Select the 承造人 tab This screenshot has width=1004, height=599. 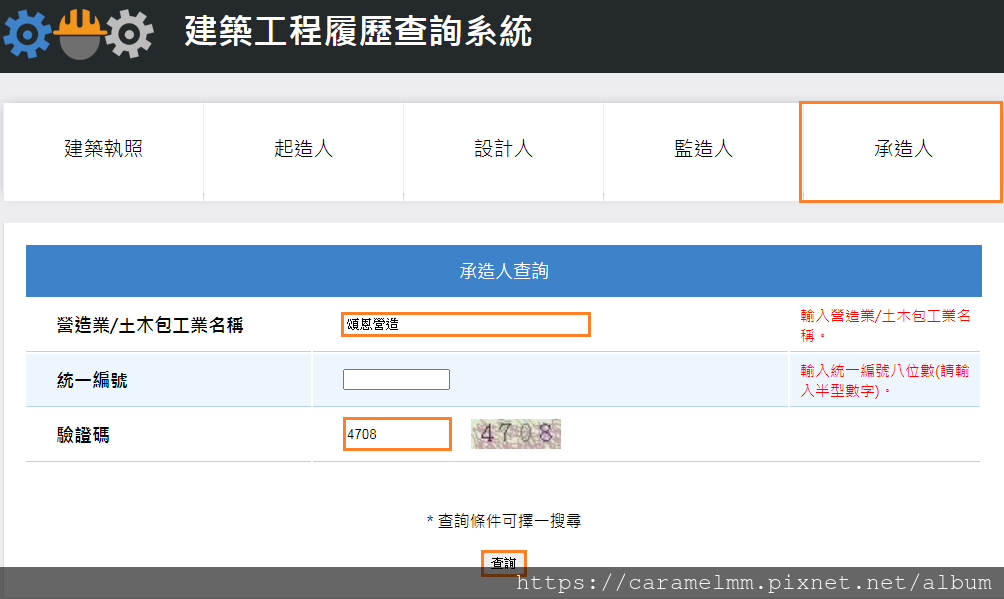pyautogui.click(x=901, y=152)
